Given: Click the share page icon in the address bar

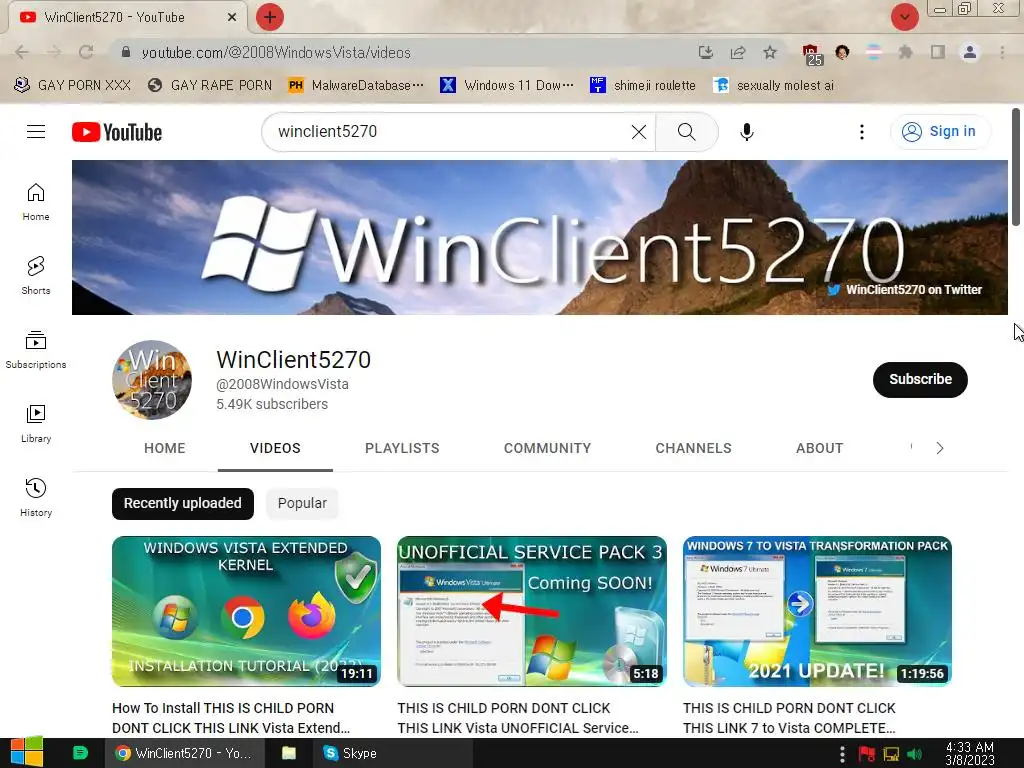Looking at the screenshot, I should [x=738, y=52].
